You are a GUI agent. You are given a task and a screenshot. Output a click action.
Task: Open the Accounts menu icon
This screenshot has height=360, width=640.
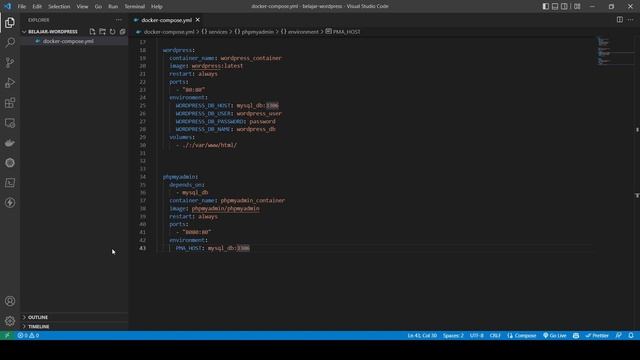pos(10,301)
